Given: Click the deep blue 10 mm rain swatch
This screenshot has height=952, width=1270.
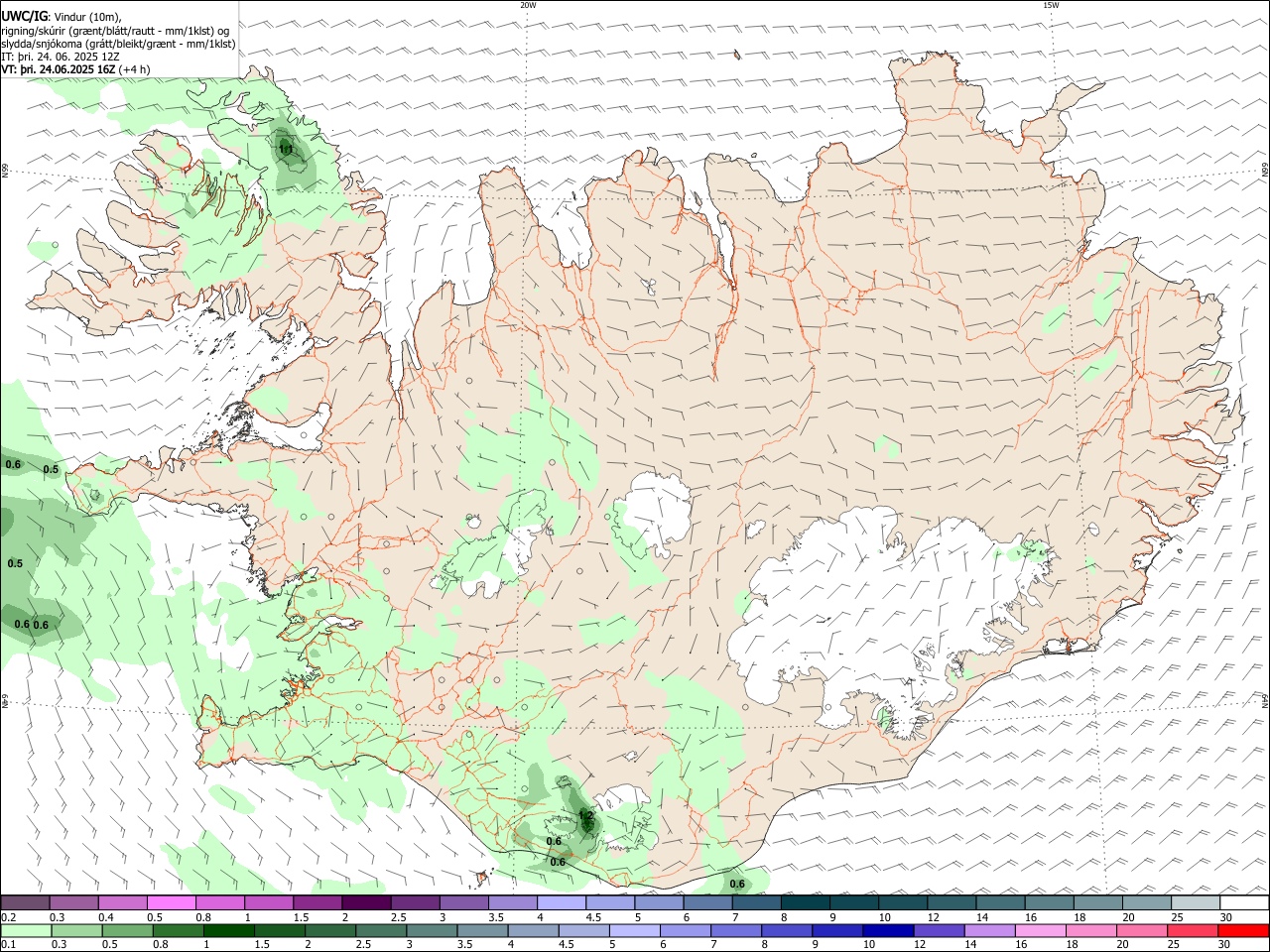Looking at the screenshot, I should [x=889, y=931].
